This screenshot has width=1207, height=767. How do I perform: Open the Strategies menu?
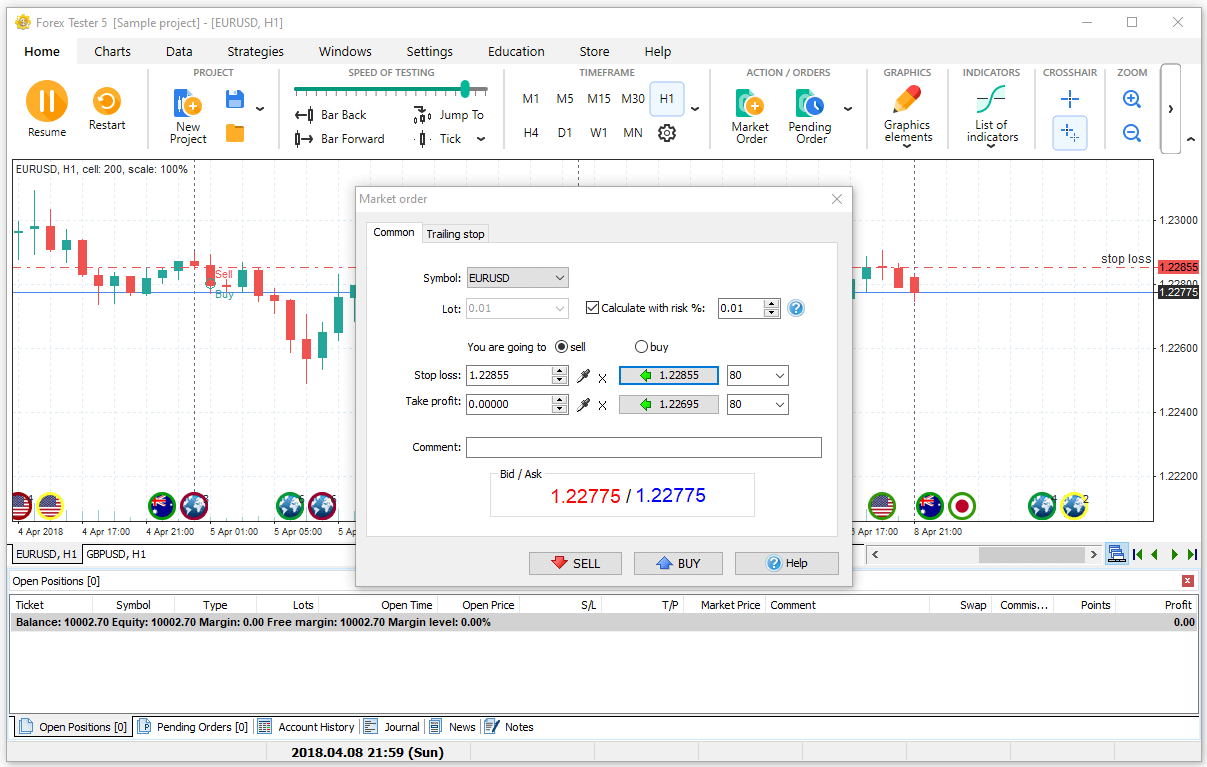pyautogui.click(x=255, y=52)
